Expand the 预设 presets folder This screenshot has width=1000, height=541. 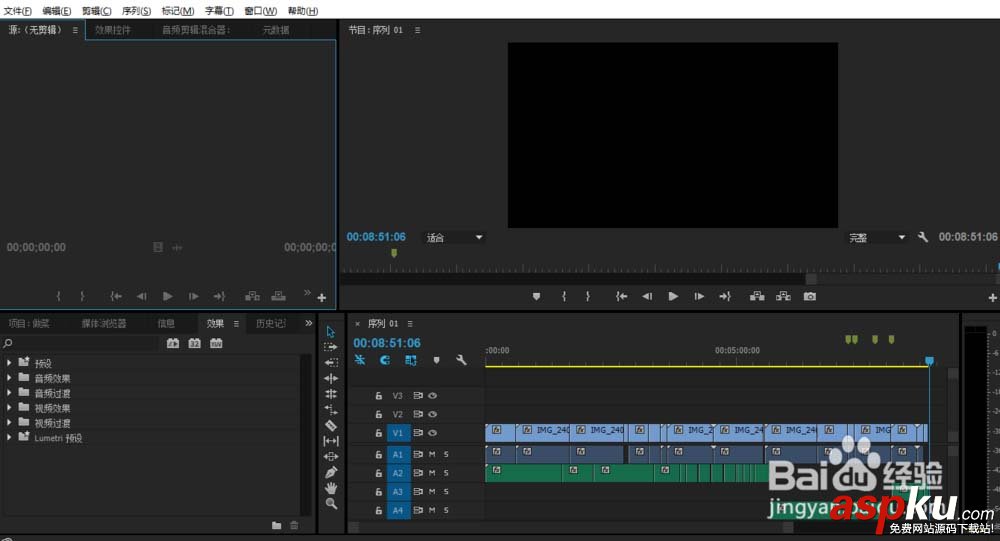click(x=9, y=362)
